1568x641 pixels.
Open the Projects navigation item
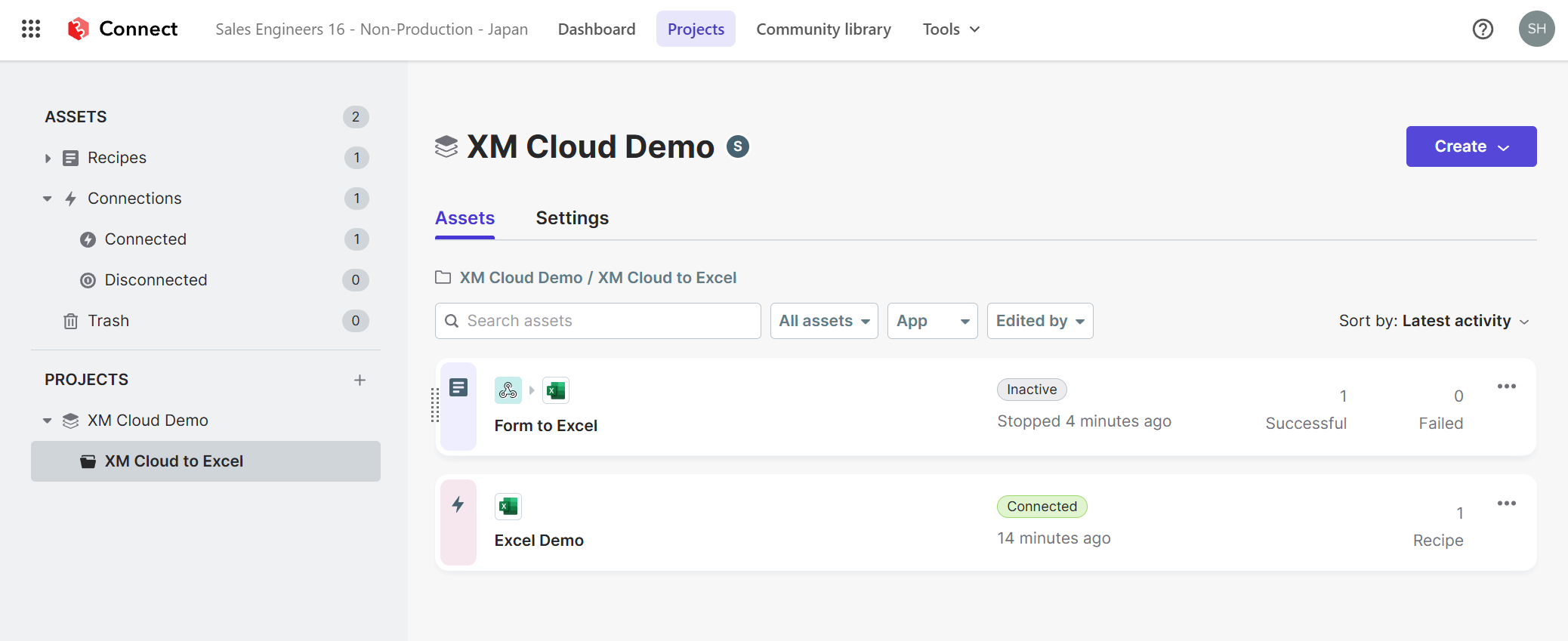tap(696, 29)
